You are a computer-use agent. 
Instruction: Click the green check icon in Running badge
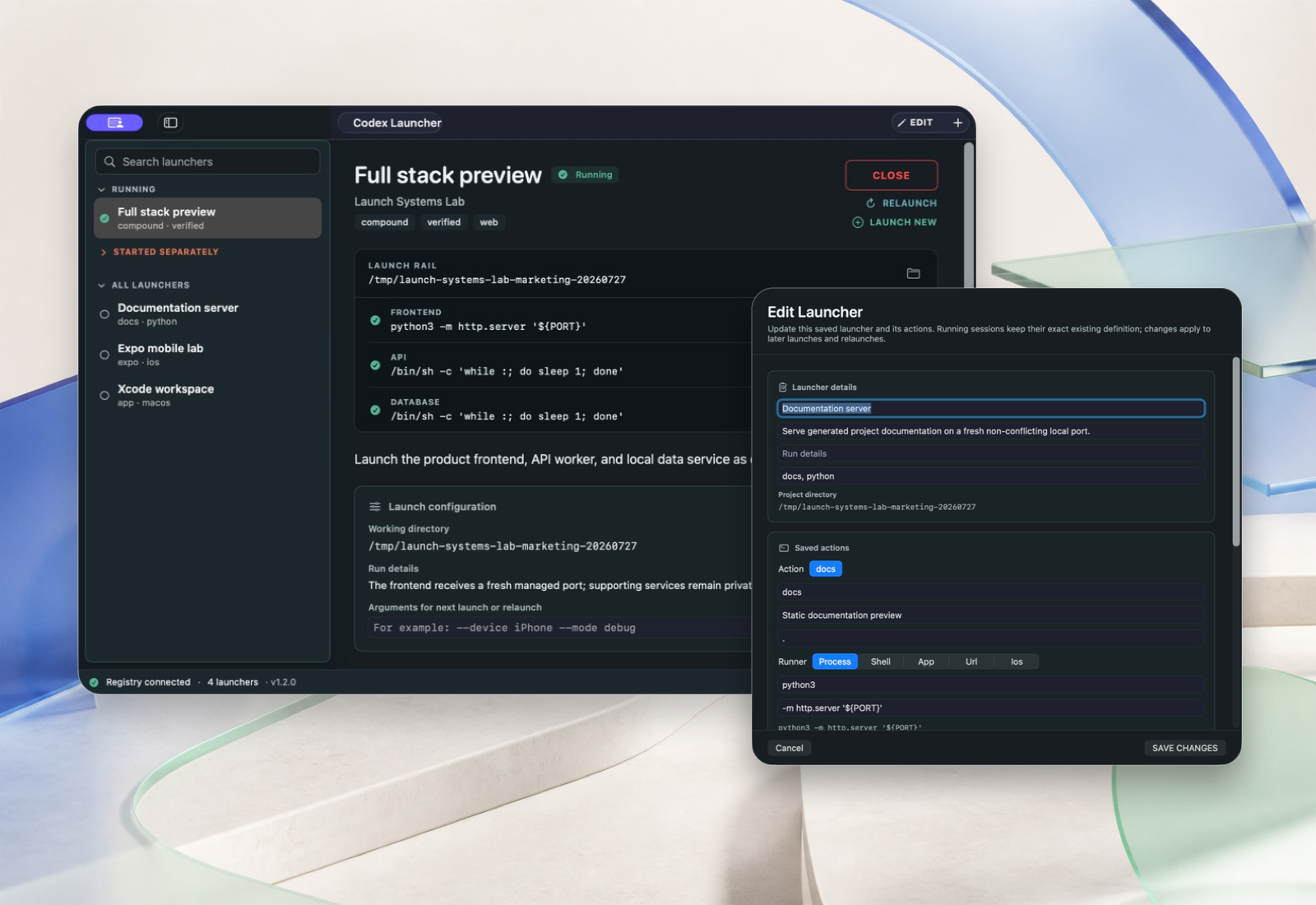coord(563,174)
